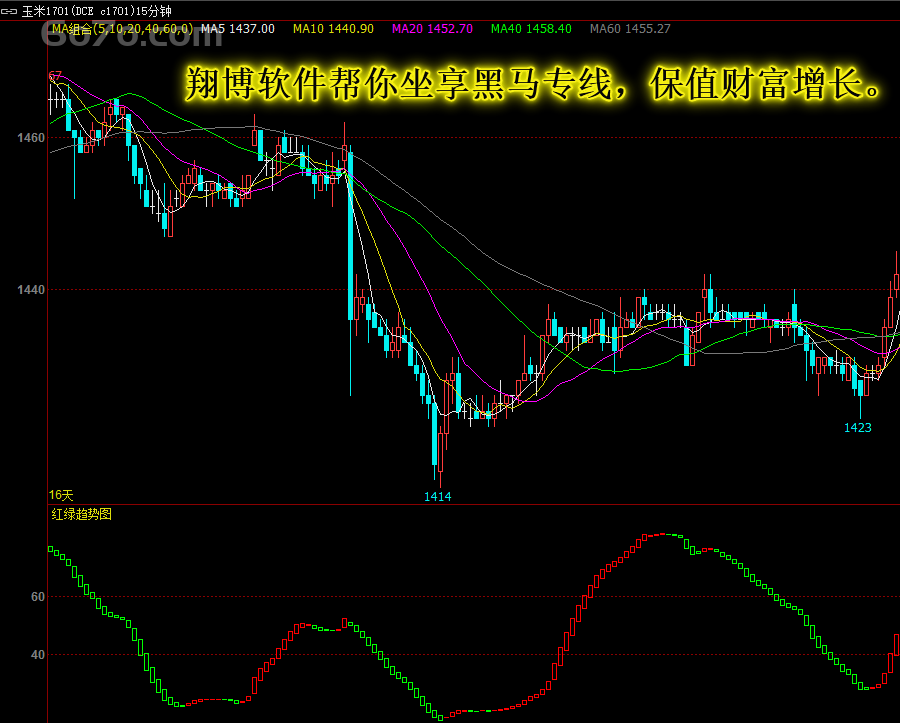Click the 40 level label in the trend panel
The height and width of the screenshot is (723, 900).
coord(37,655)
